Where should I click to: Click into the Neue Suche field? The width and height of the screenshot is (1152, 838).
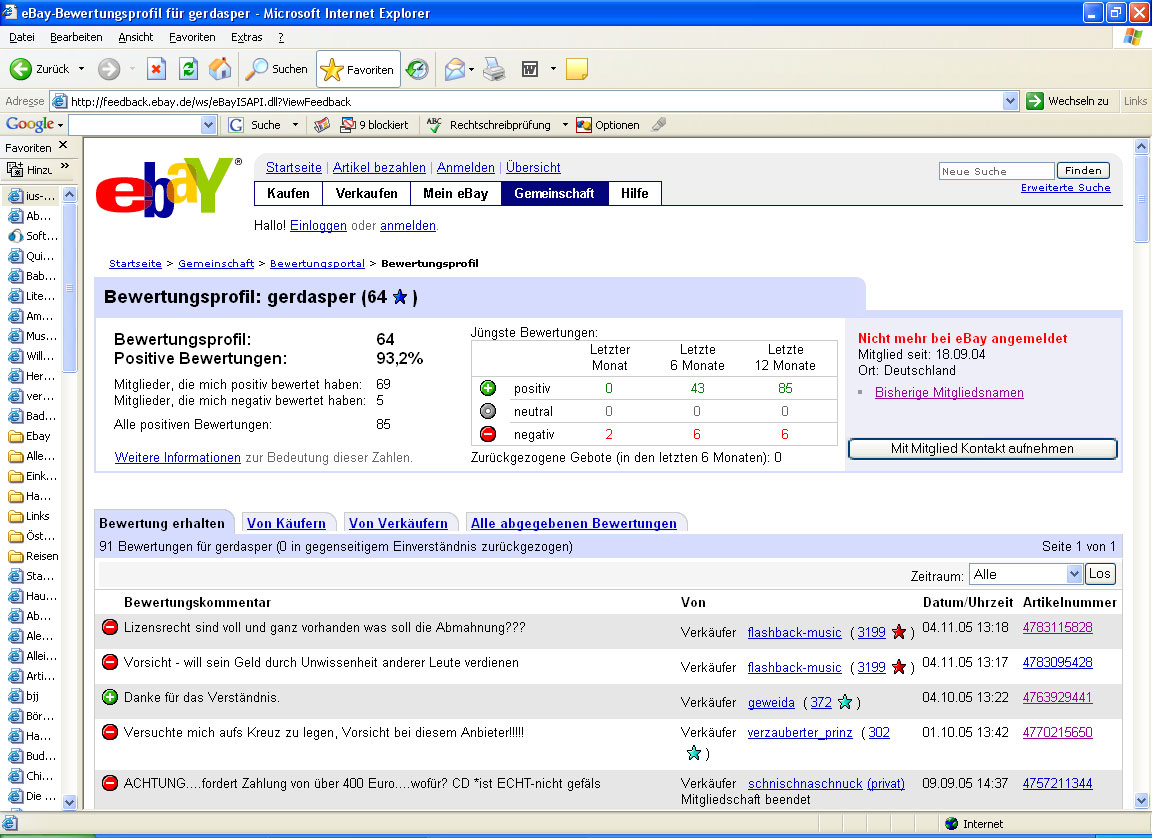click(996, 171)
